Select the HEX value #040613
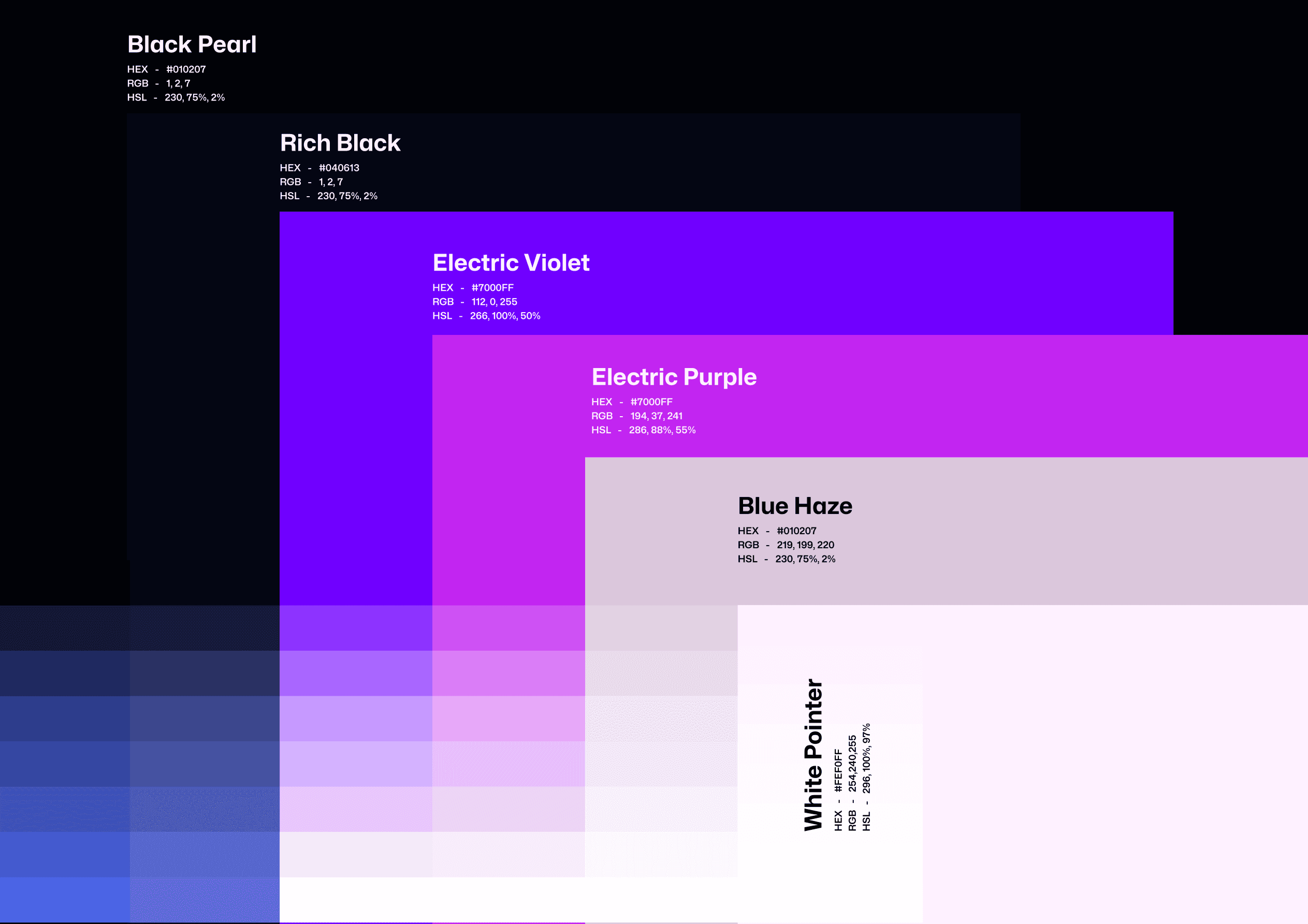Screen dimensions: 1308x924 point(339,168)
